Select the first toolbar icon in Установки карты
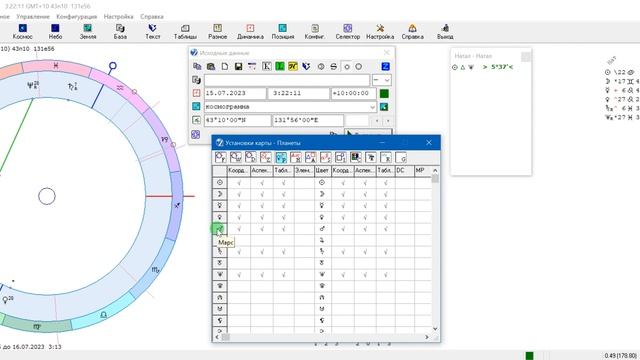The width and height of the screenshot is (640, 360). click(221, 158)
